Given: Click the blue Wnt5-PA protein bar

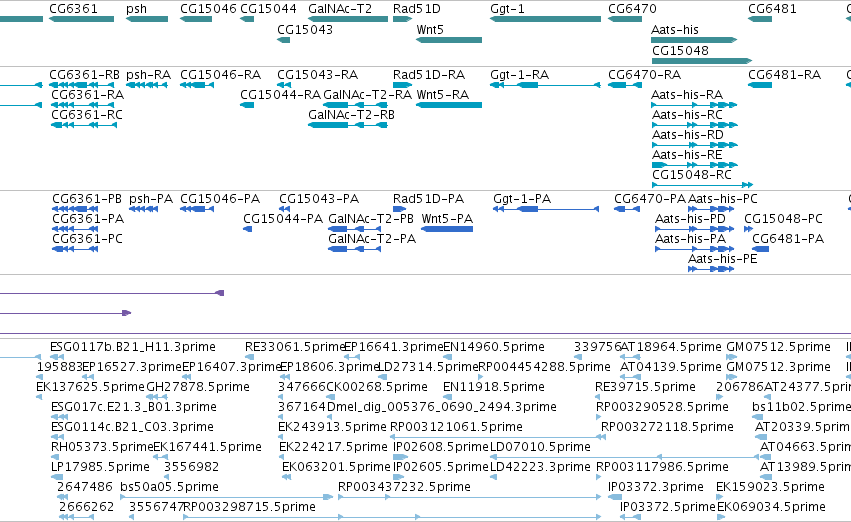Looking at the screenshot, I should click(447, 229).
